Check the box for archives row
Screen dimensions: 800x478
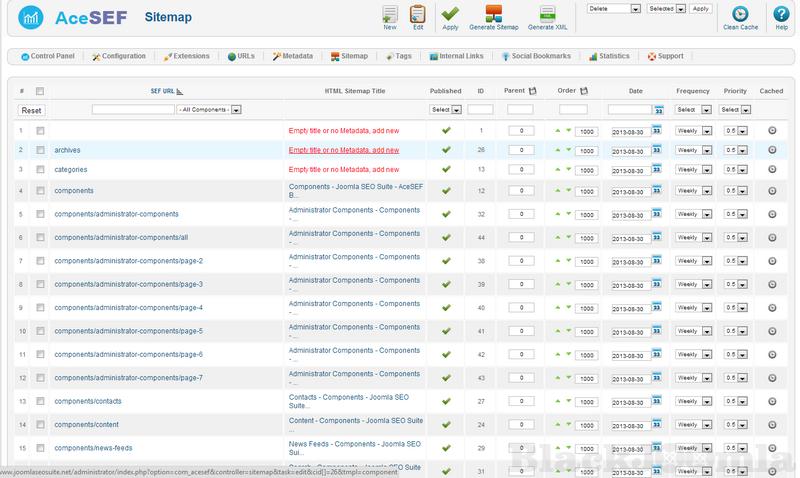(x=40, y=150)
